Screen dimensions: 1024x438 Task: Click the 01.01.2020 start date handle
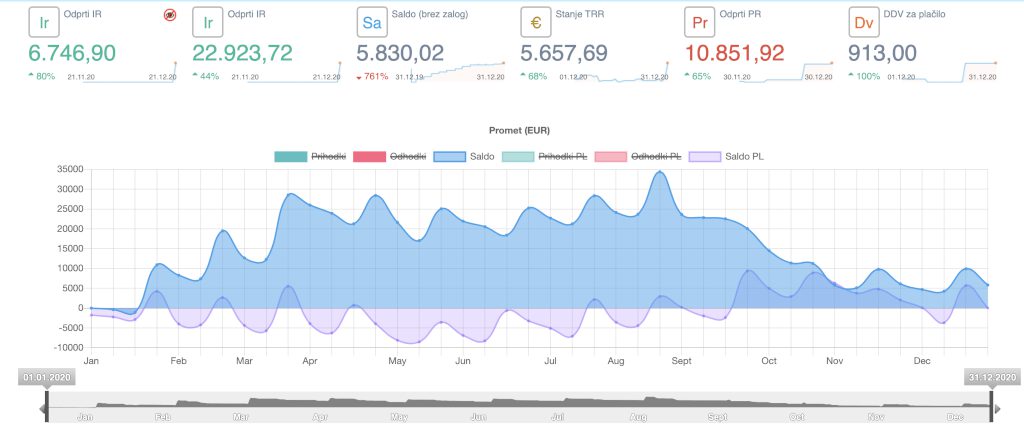pos(47,377)
